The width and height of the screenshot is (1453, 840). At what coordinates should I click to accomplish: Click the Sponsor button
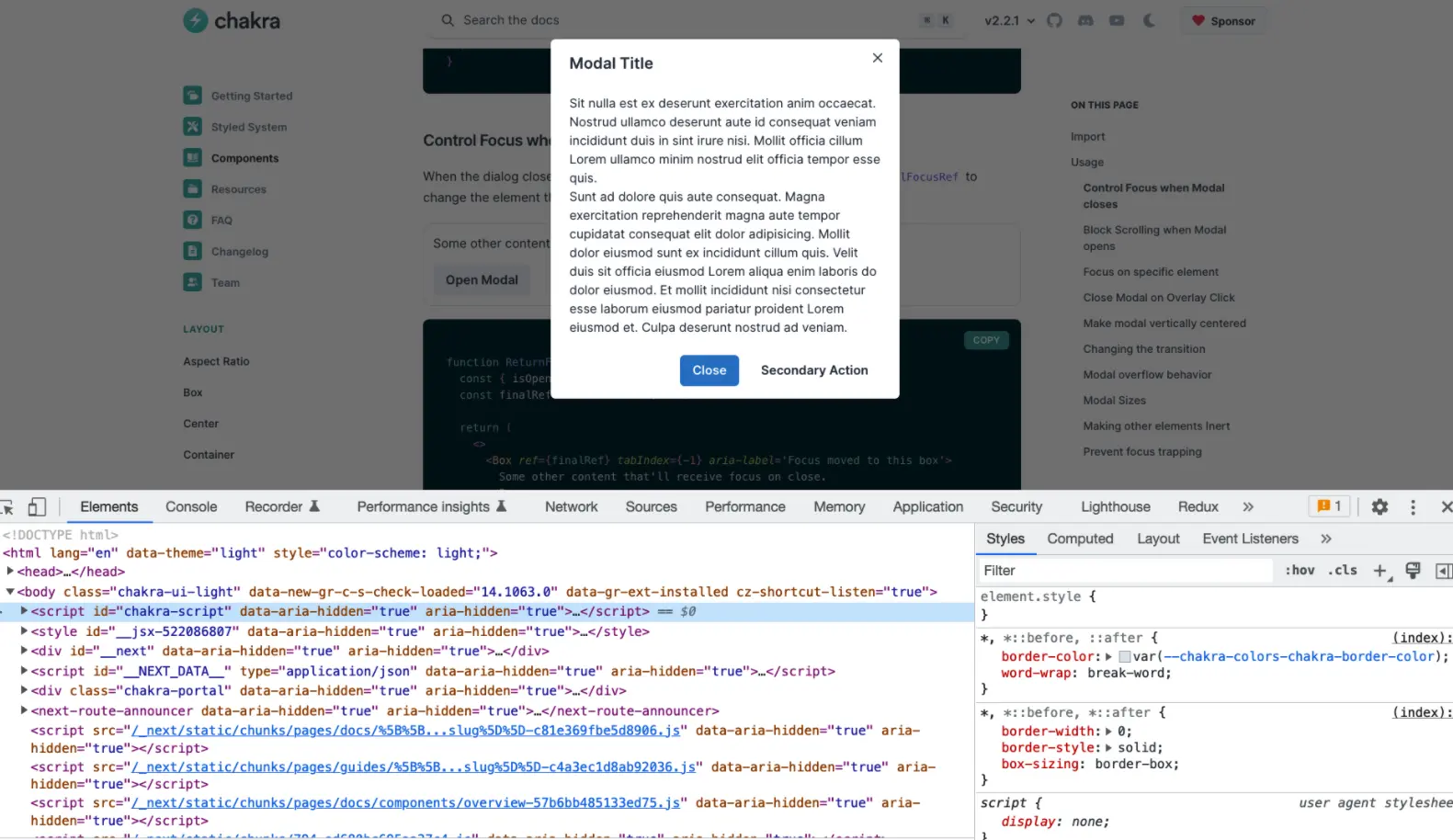click(x=1222, y=20)
